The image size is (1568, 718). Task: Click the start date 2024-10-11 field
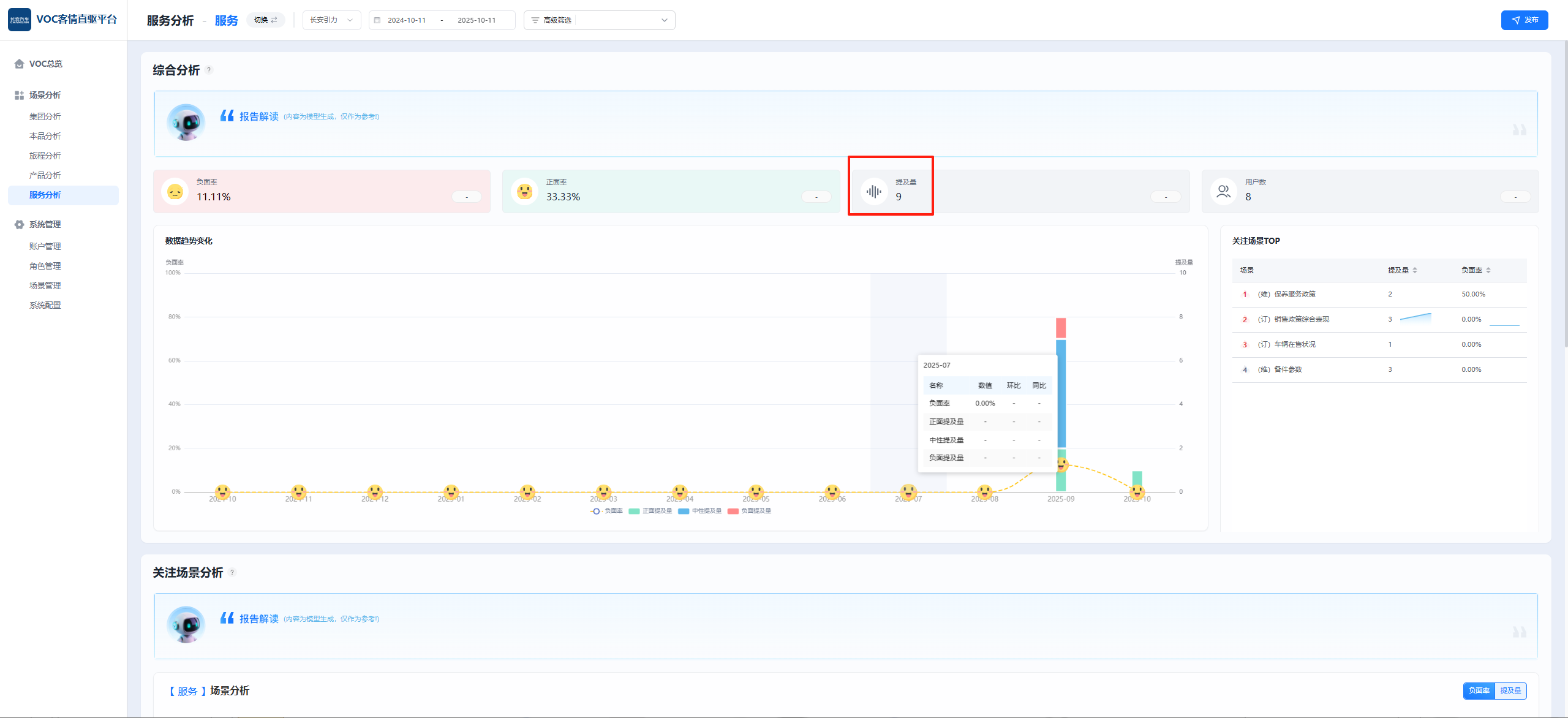406,20
